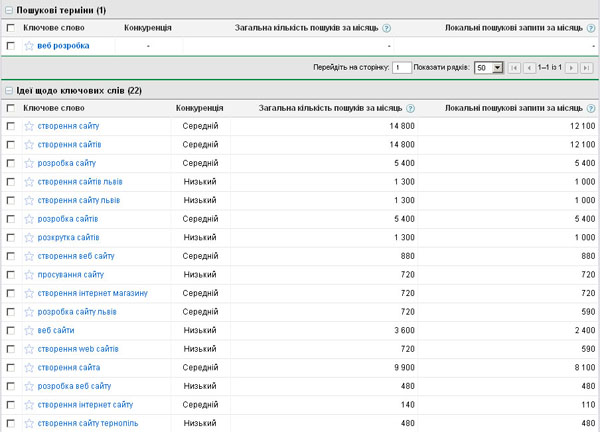
Task: Check the веб розробка row checkbox
Action: [x=11, y=46]
